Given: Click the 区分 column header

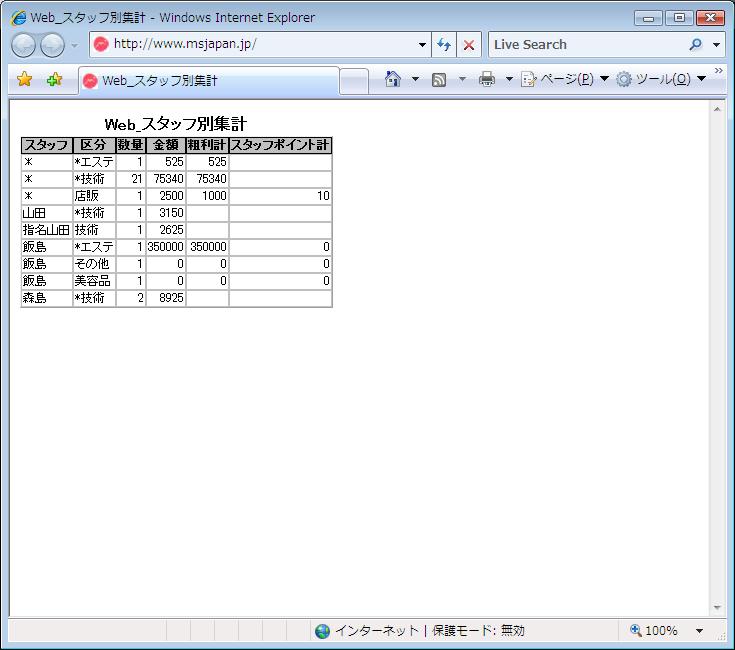Looking at the screenshot, I should [94, 145].
